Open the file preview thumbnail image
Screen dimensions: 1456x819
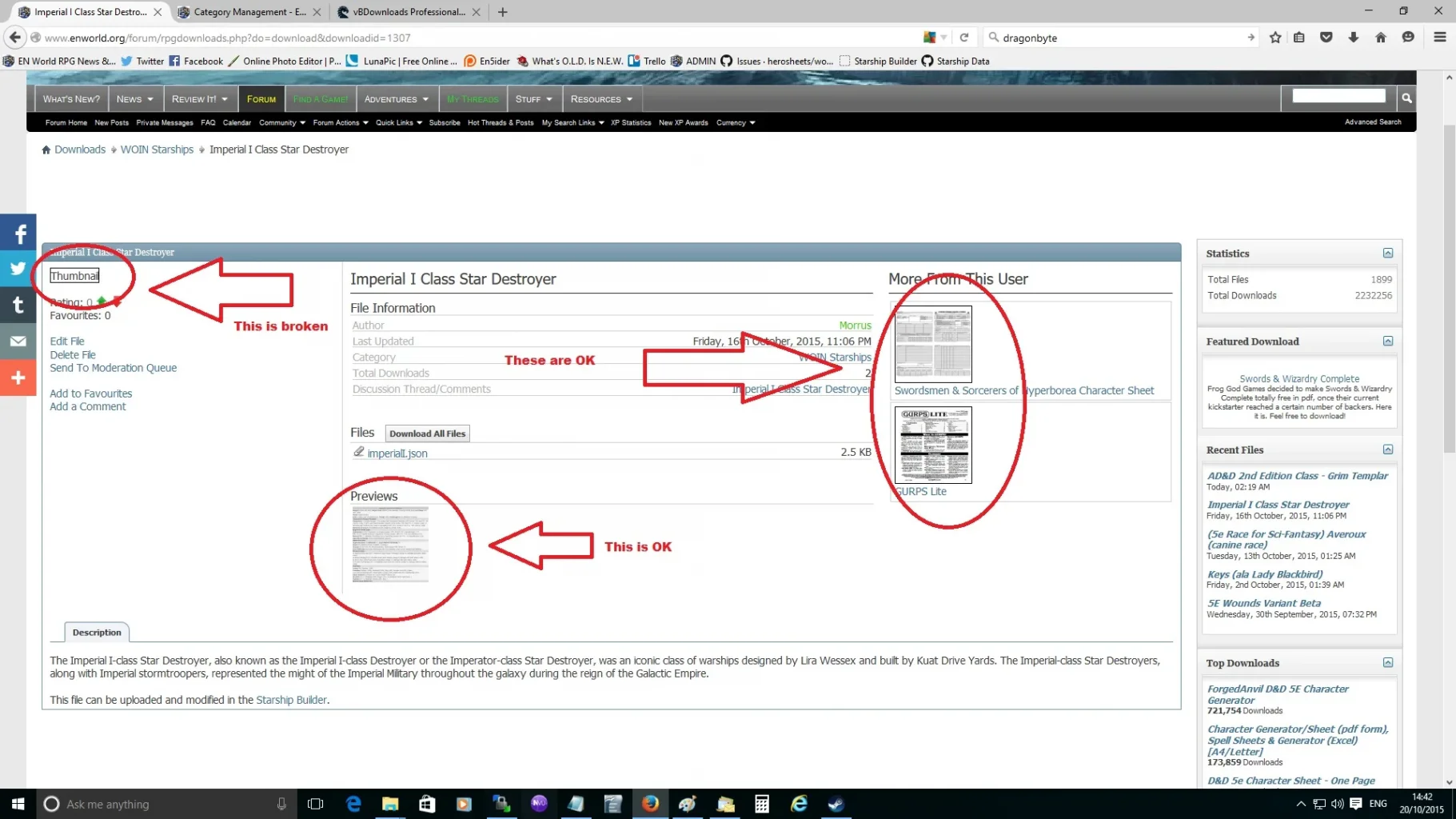(390, 545)
